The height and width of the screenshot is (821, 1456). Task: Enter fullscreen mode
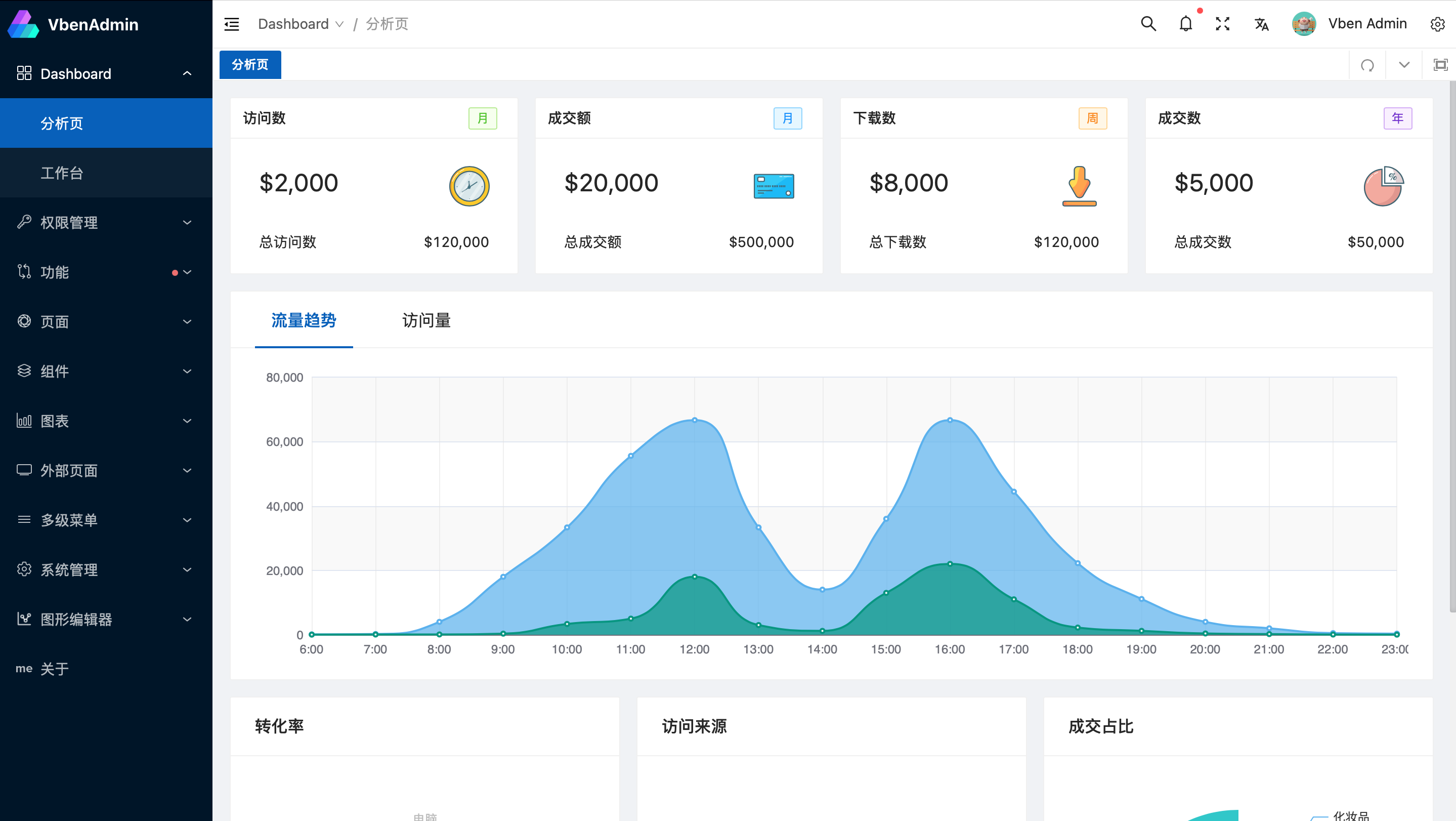point(1223,24)
